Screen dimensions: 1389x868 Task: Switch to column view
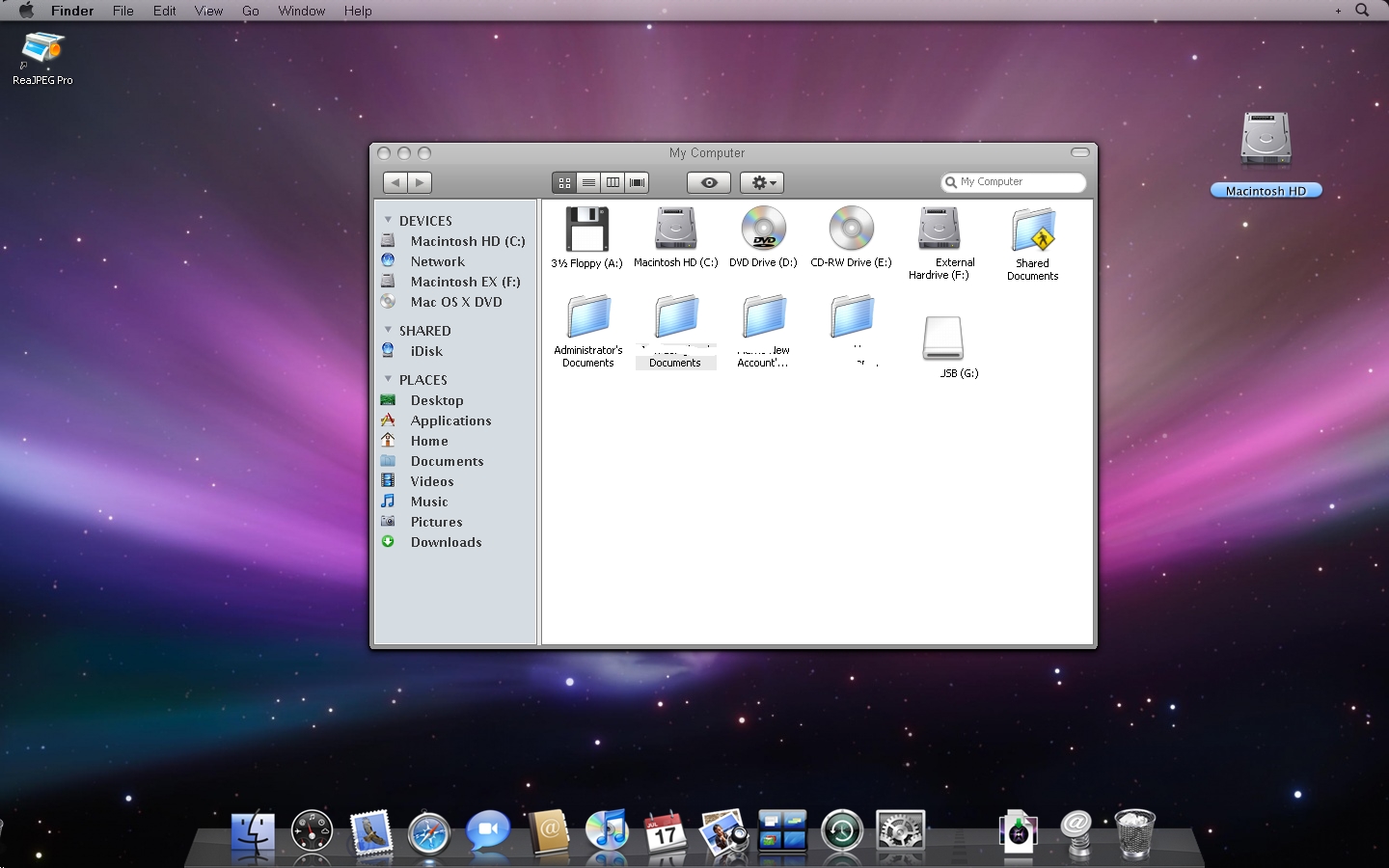pyautogui.click(x=613, y=182)
